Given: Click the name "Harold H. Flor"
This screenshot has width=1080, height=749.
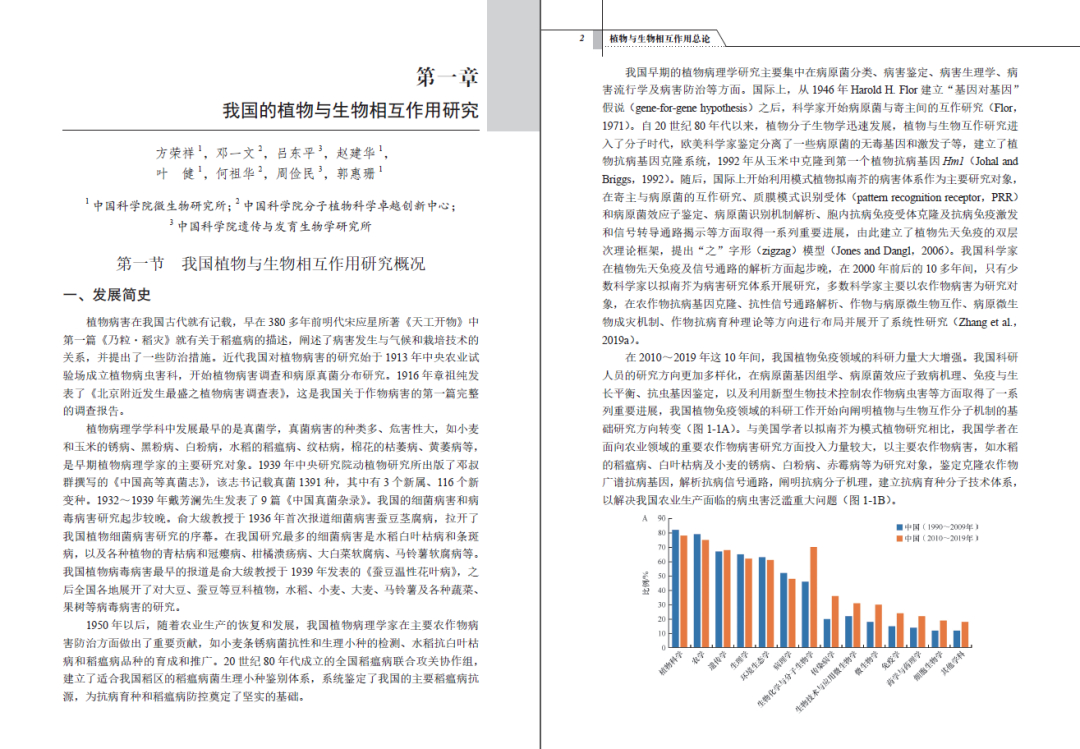Looking at the screenshot, I should pyautogui.click(x=884, y=90).
